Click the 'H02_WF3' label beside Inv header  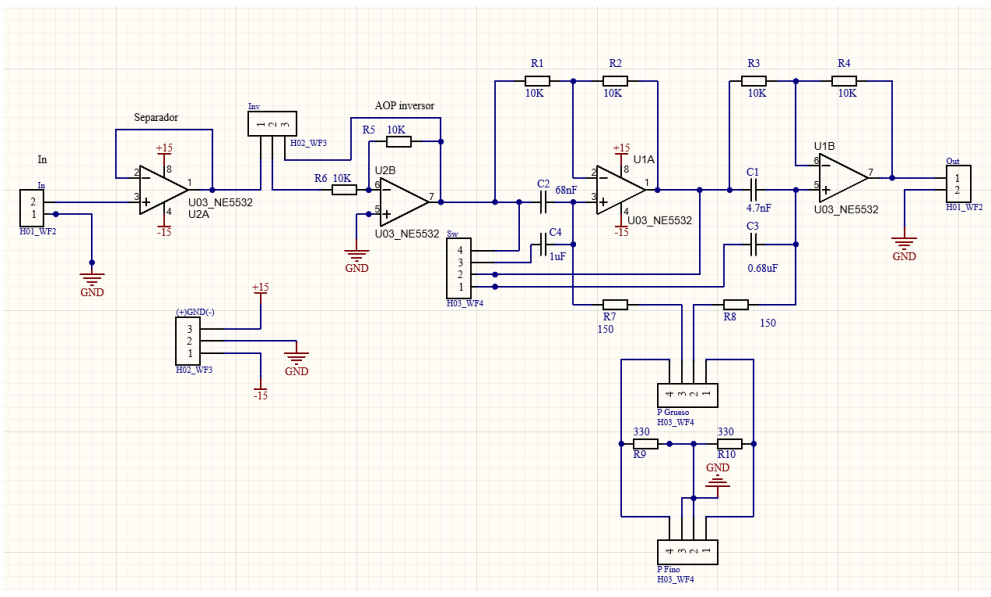(x=308, y=143)
